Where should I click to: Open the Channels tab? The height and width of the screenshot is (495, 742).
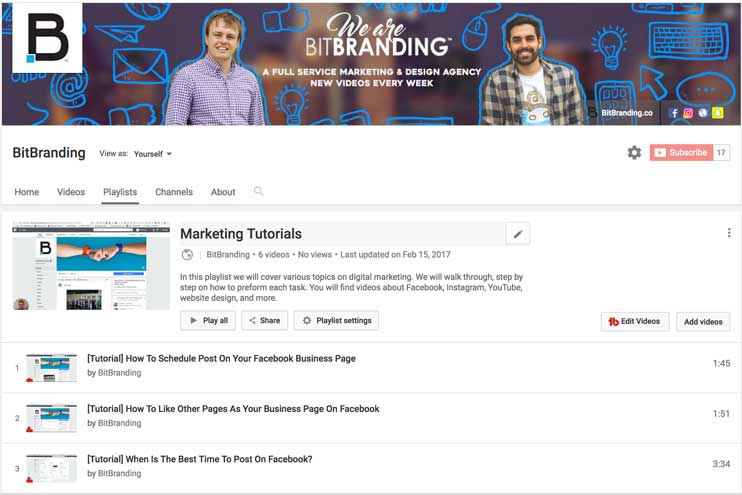point(174,192)
